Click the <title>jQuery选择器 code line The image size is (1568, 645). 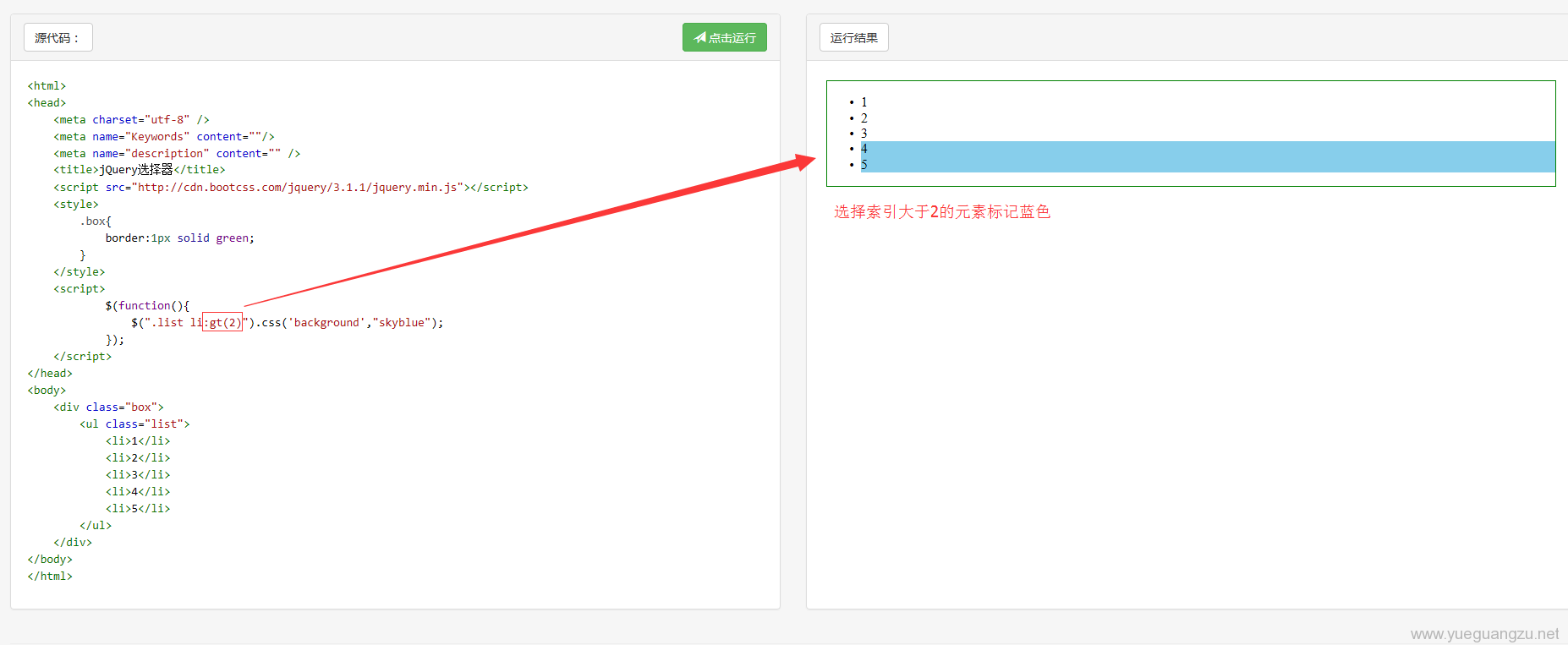pos(140,170)
